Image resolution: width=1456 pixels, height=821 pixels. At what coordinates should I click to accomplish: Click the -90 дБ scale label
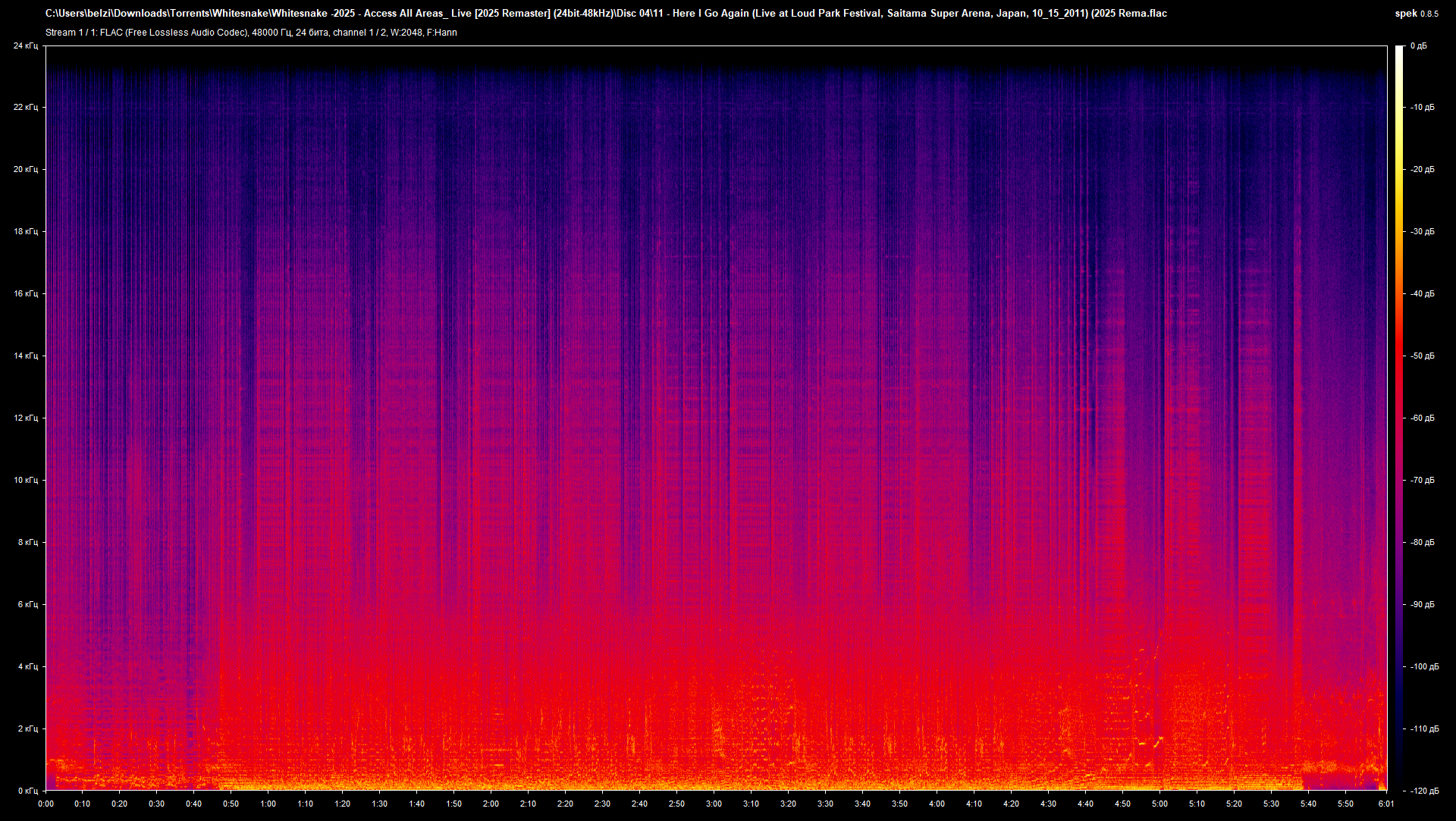pos(1422,604)
